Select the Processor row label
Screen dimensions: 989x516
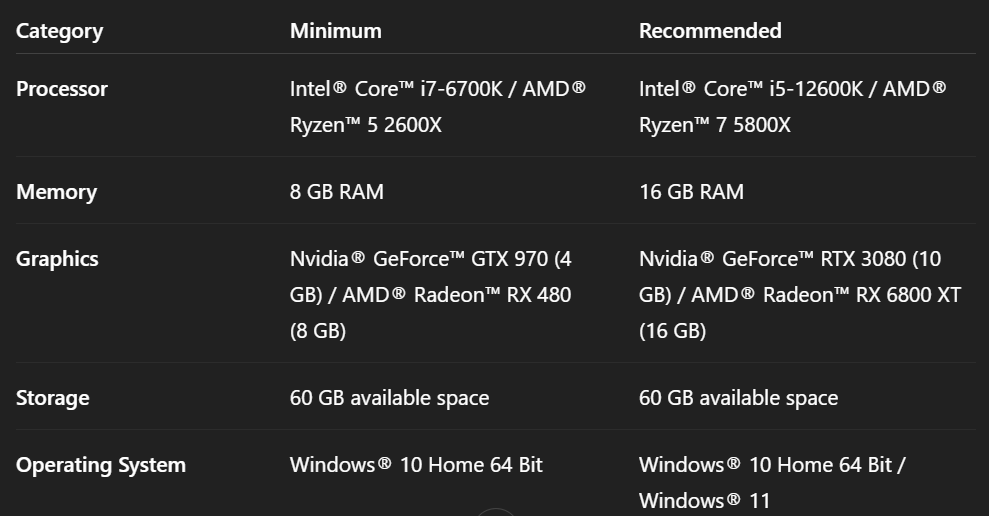[x=61, y=89]
